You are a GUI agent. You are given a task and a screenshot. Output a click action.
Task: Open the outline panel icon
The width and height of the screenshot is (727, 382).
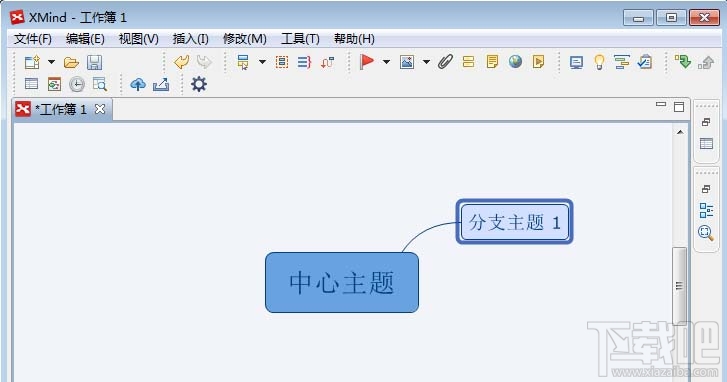(x=706, y=210)
